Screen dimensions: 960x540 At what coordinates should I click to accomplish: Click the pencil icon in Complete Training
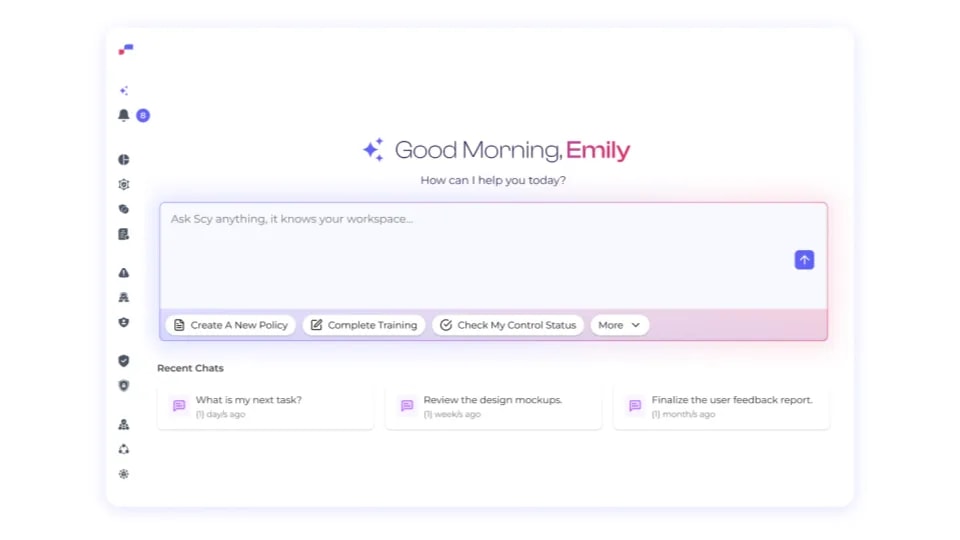(x=316, y=325)
